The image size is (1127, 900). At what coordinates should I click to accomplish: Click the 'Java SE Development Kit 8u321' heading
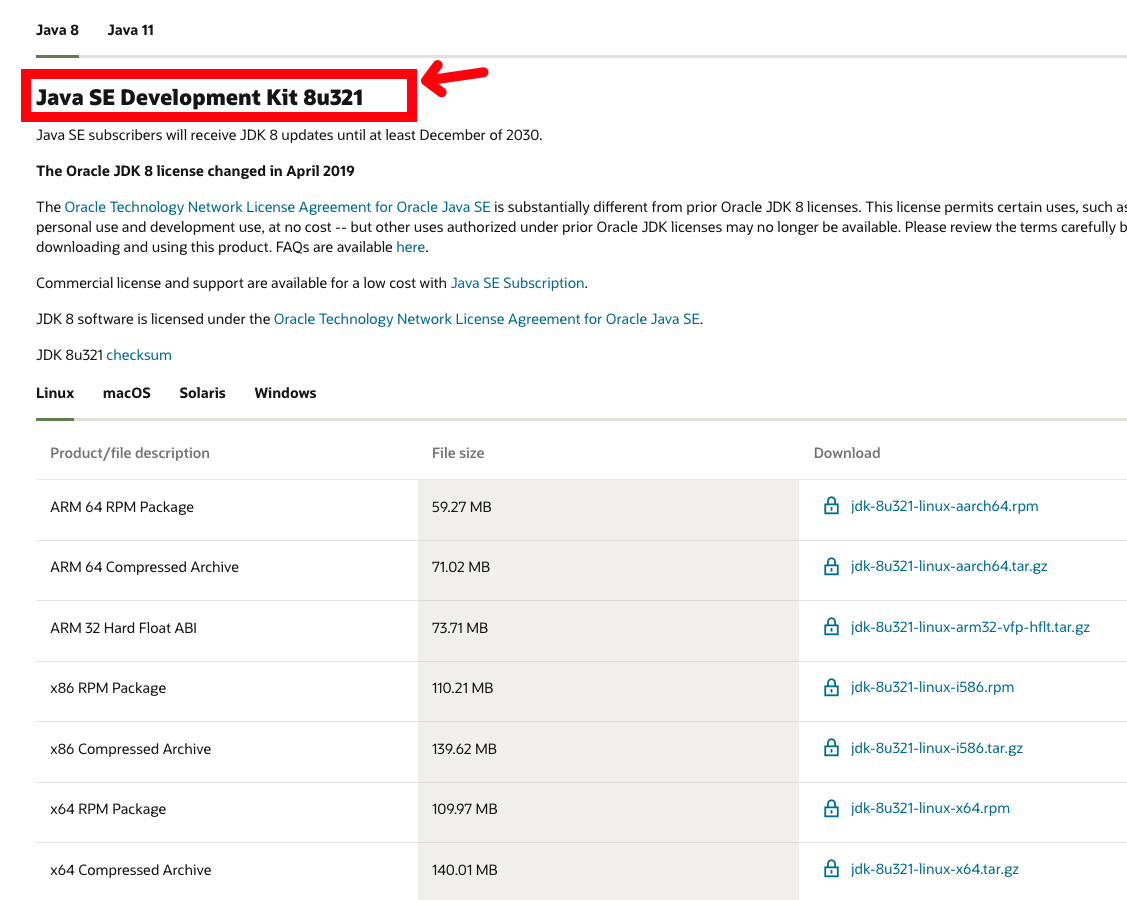[x=200, y=97]
